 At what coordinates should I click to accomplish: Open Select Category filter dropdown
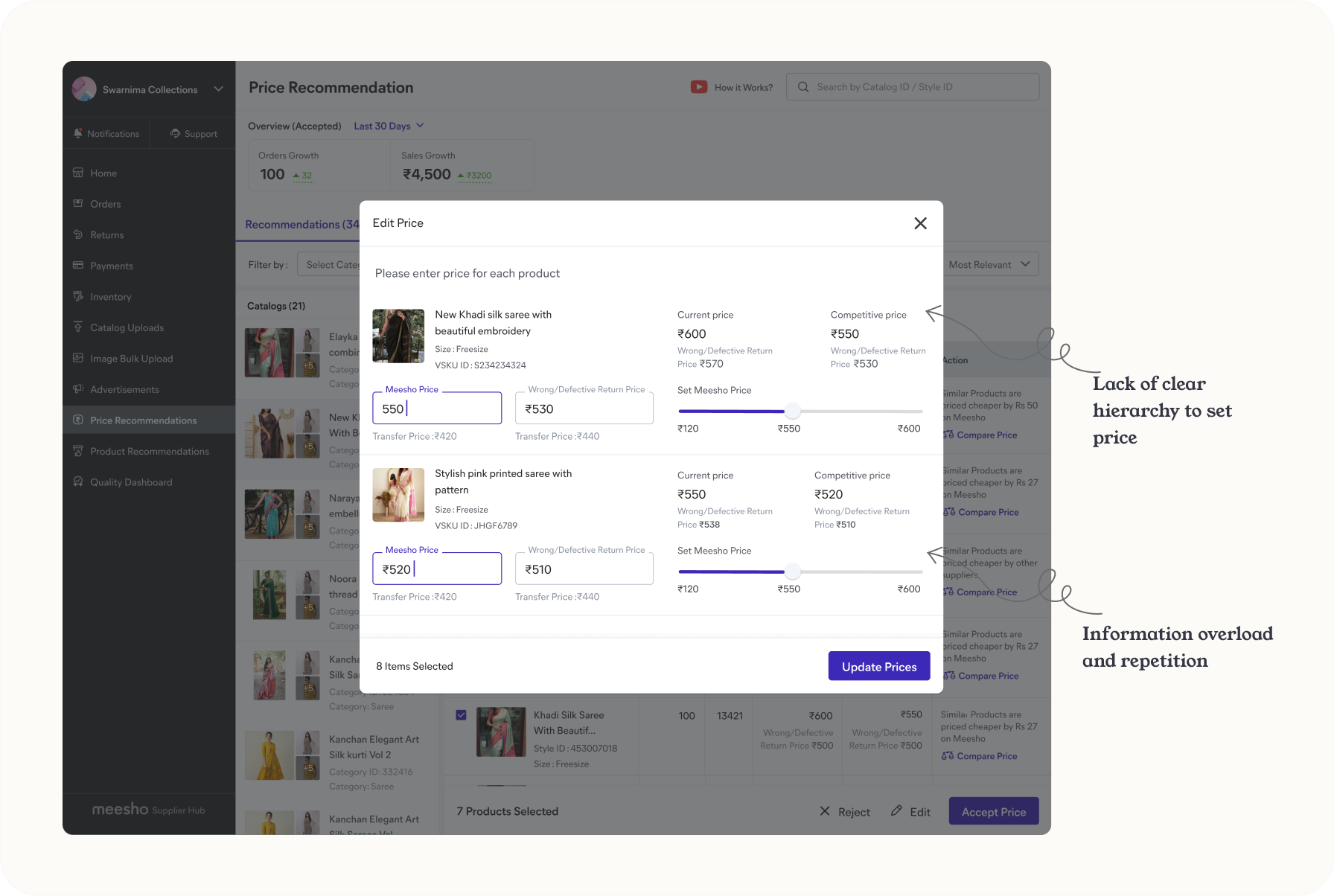[x=328, y=264]
